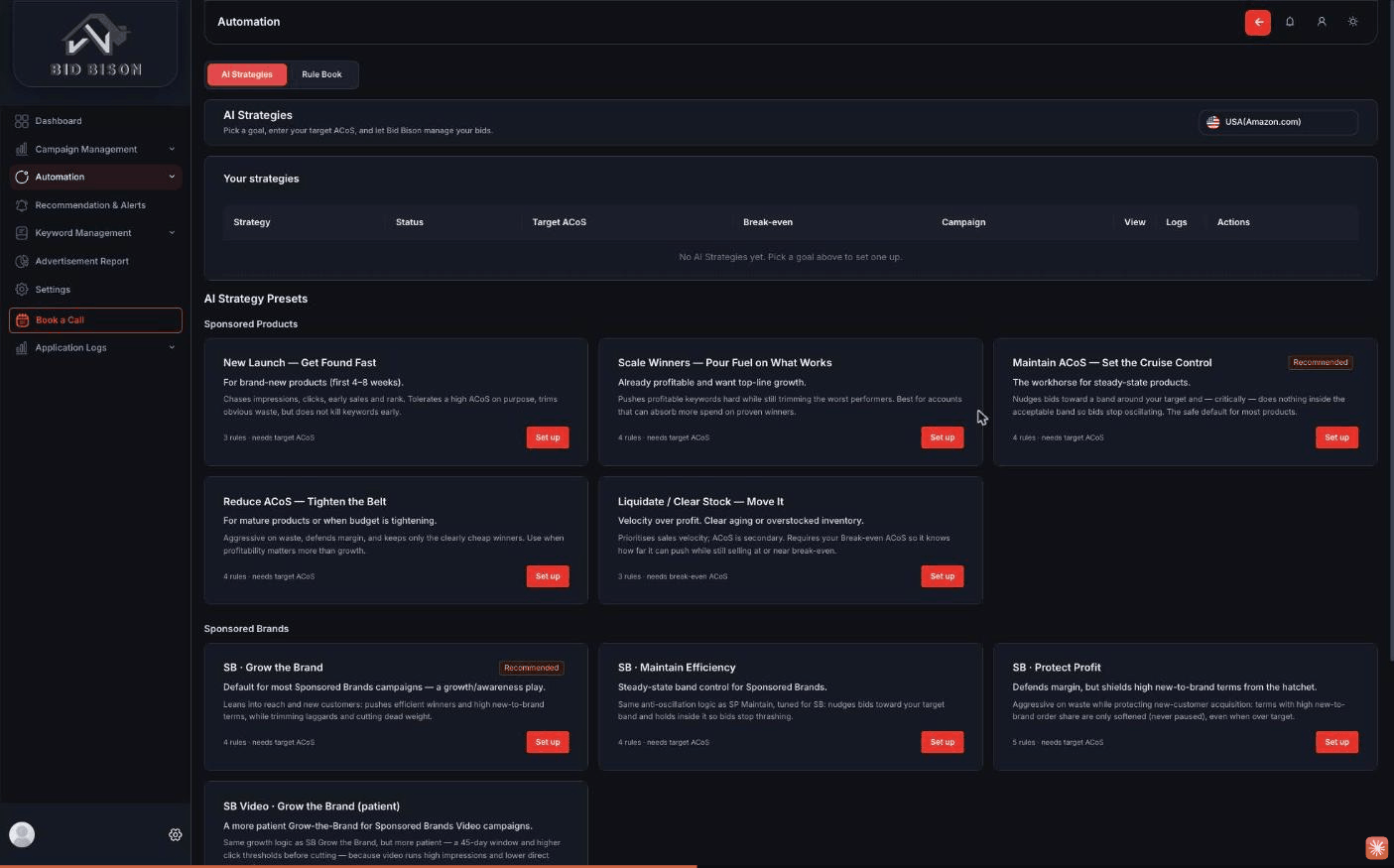Click the Application Logs chart icon
This screenshot has height=868, width=1394.
point(22,348)
